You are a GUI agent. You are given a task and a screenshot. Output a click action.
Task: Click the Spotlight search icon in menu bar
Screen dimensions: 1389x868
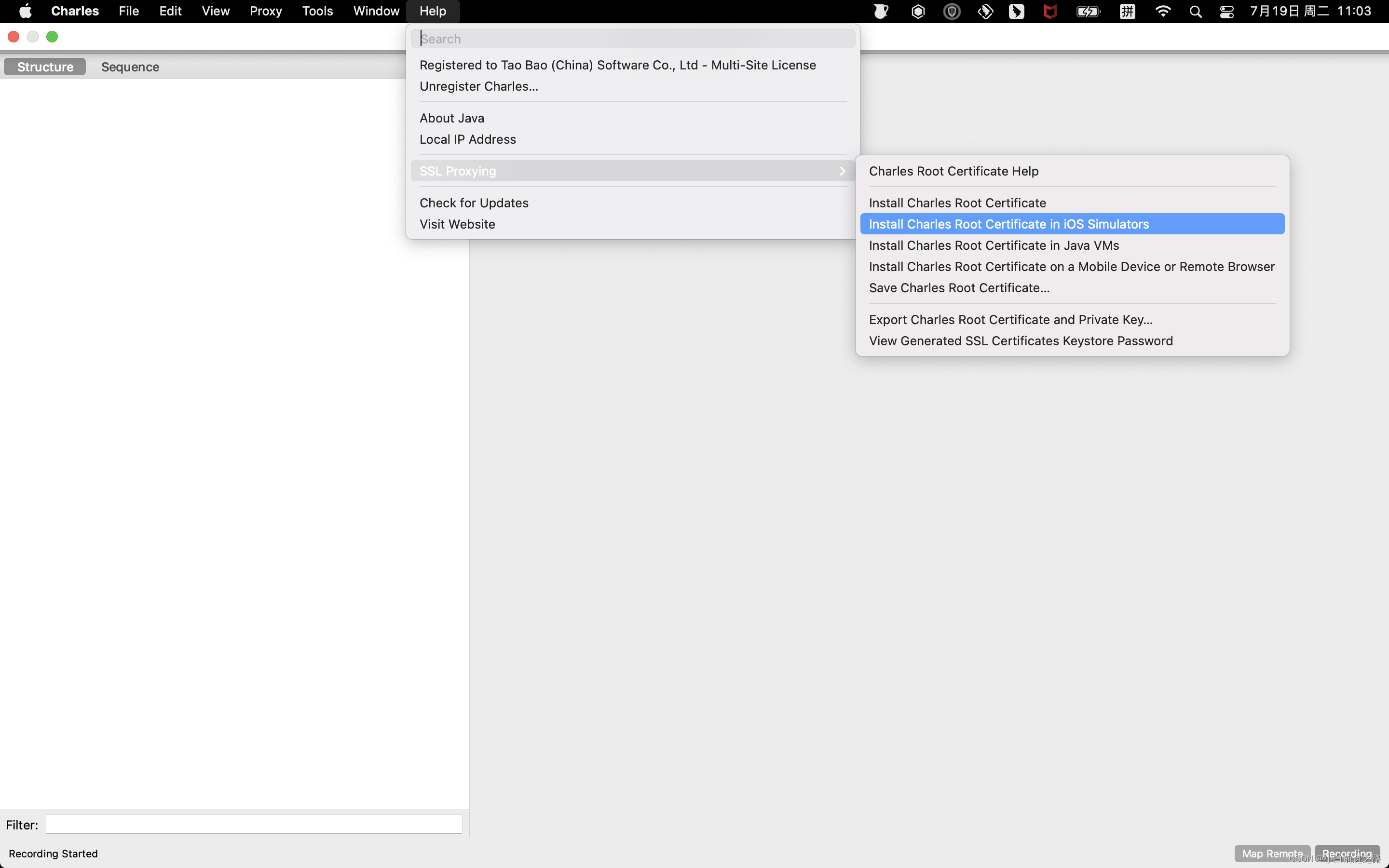1196,12
